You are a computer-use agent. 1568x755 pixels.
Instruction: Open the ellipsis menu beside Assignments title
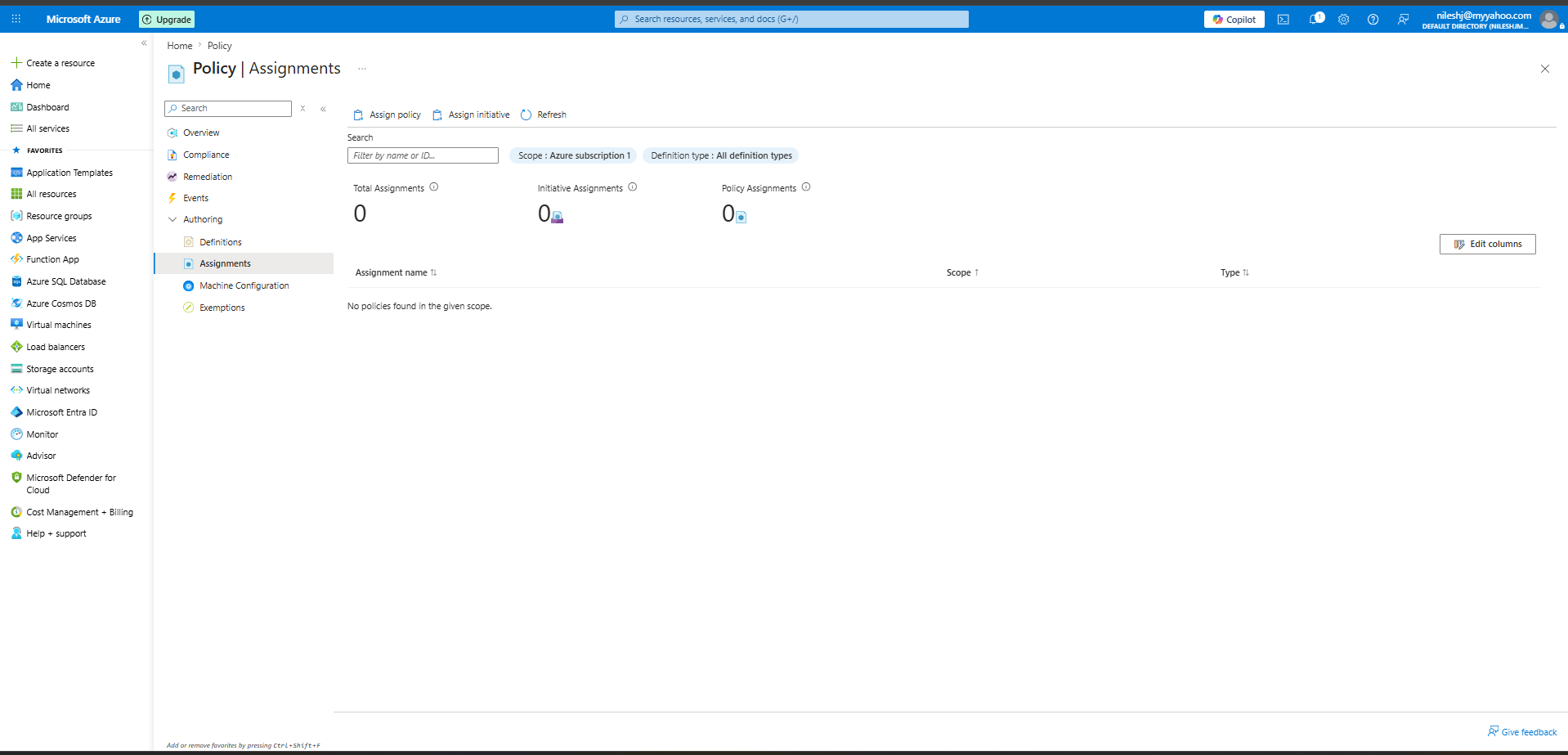[362, 69]
